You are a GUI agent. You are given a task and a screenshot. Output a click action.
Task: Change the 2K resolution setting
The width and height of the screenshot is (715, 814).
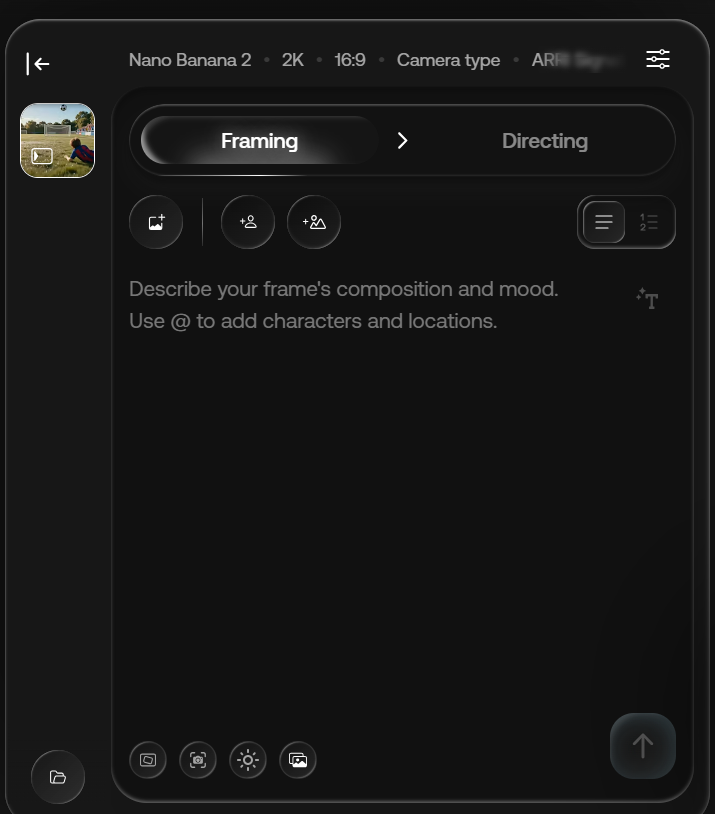point(292,60)
